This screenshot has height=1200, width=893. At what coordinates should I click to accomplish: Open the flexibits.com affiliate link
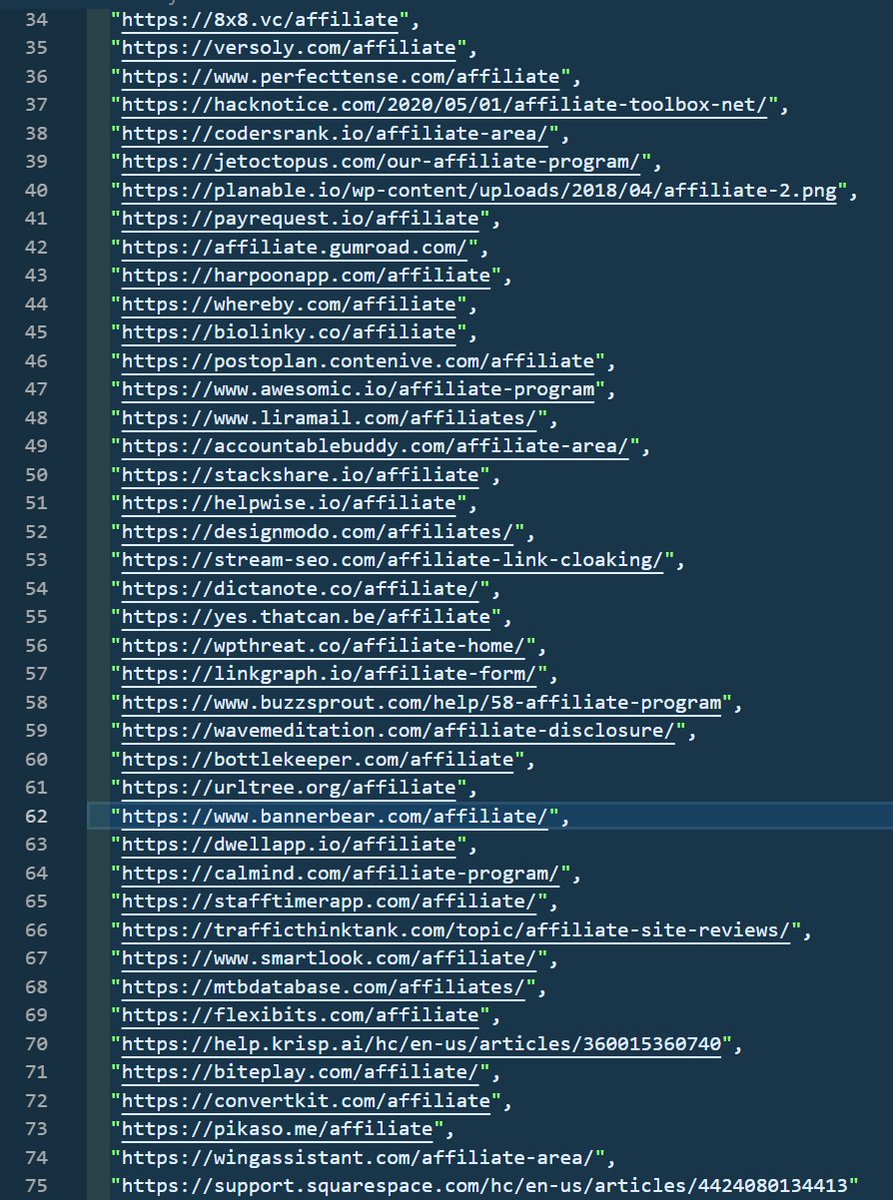point(300,1016)
